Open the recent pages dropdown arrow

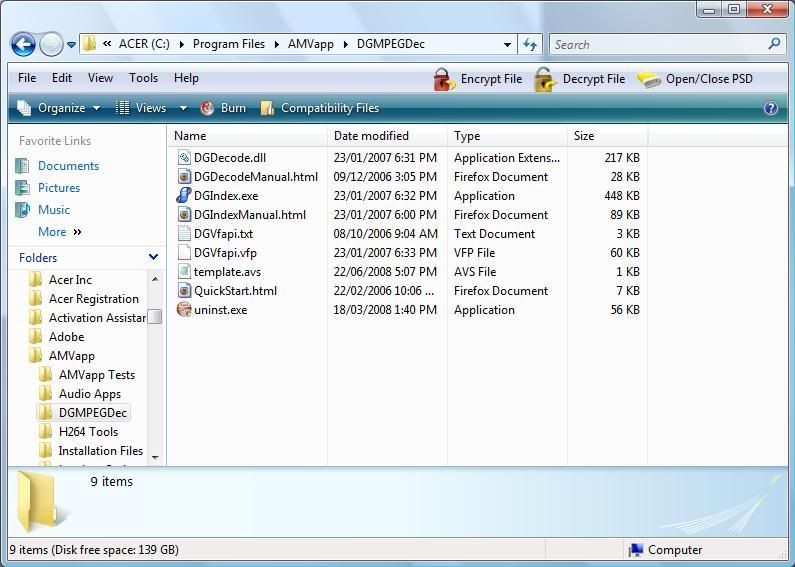pyautogui.click(x=71, y=45)
